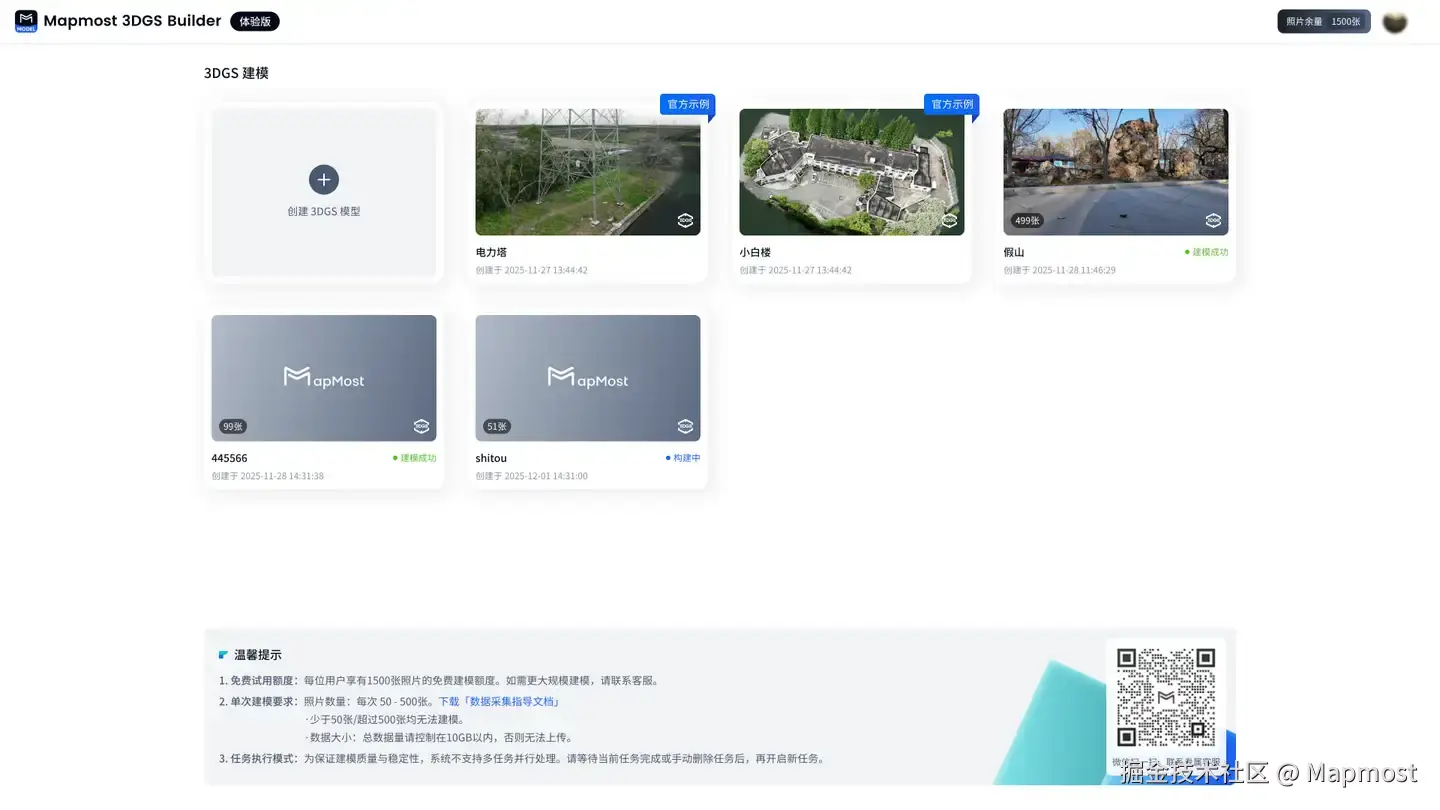This screenshot has height=810, width=1440.
Task: Click the 3DGS icon on 电力塔 card
Action: [685, 220]
